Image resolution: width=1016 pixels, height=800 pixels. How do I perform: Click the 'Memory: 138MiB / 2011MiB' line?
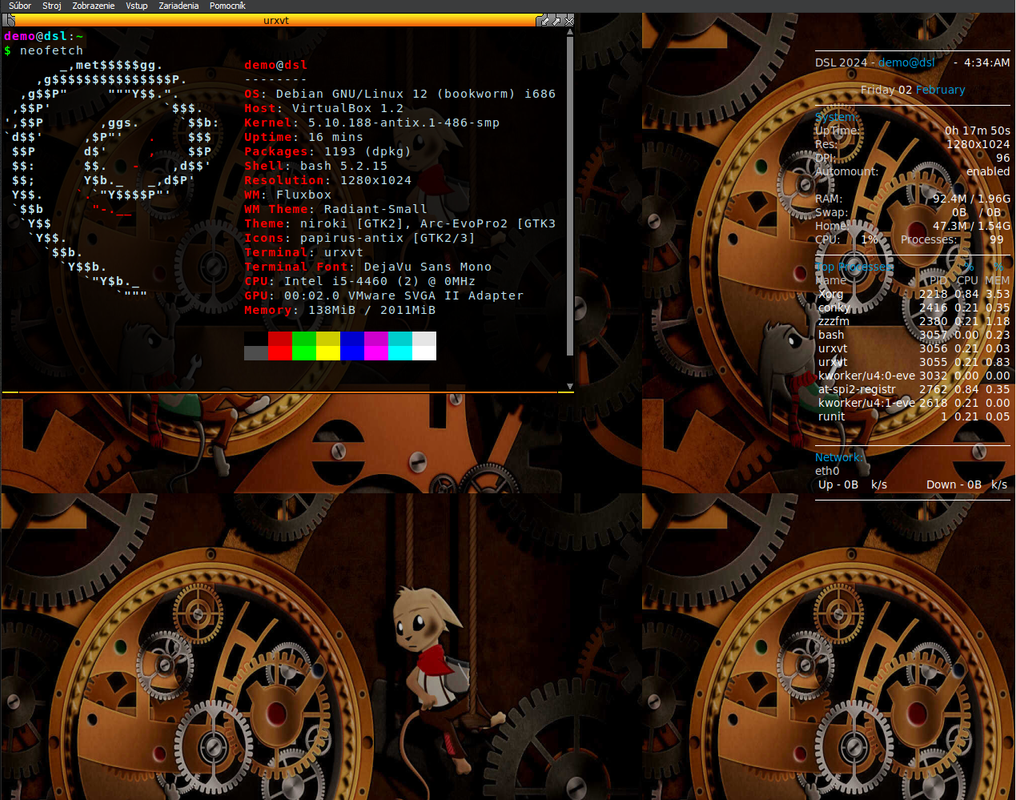(x=340, y=310)
